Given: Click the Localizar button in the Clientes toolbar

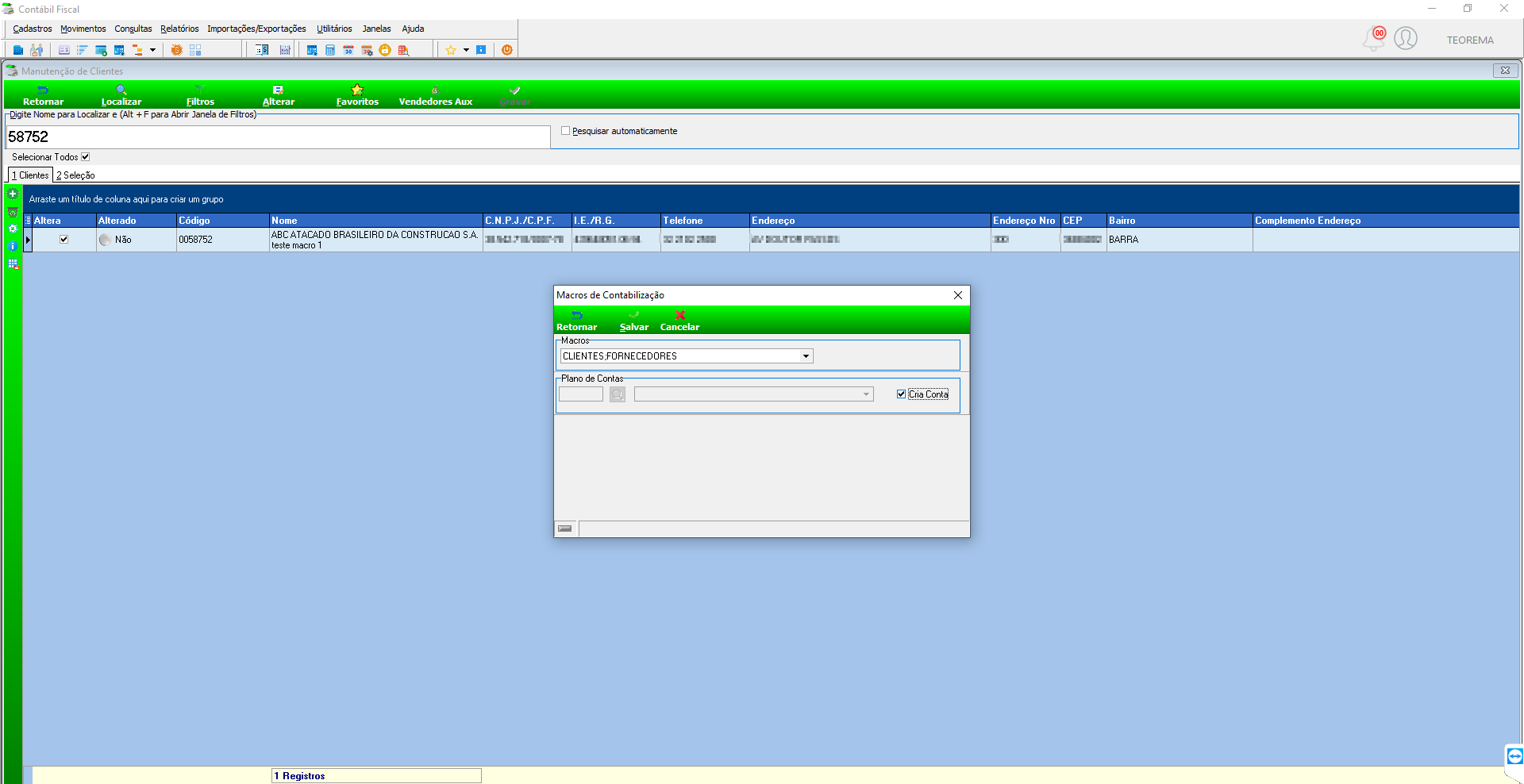Looking at the screenshot, I should point(121,95).
